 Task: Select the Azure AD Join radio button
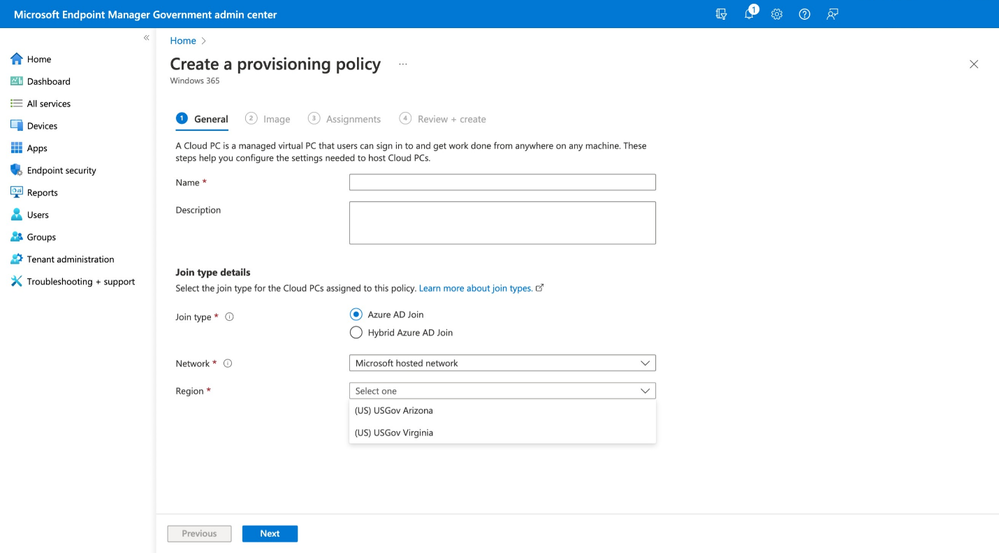click(x=356, y=314)
